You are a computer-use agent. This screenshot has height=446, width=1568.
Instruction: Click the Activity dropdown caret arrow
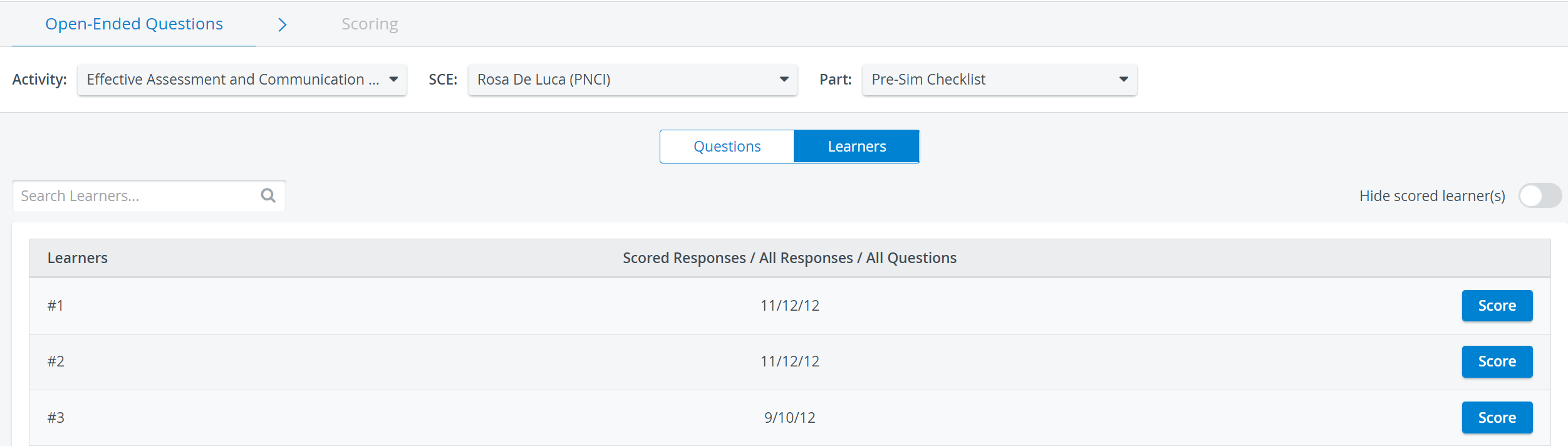pos(393,80)
